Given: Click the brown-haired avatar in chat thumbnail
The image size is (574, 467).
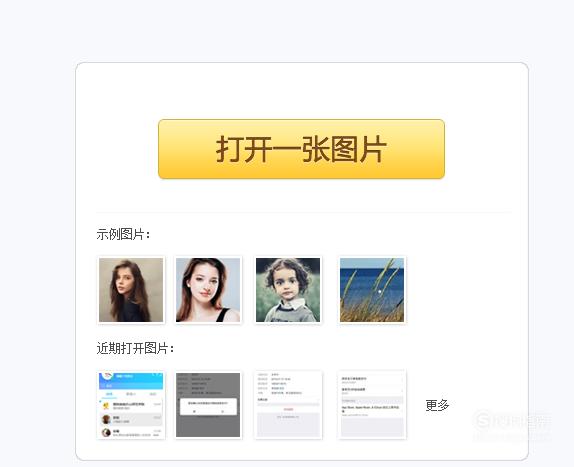Looking at the screenshot, I should click(106, 419).
